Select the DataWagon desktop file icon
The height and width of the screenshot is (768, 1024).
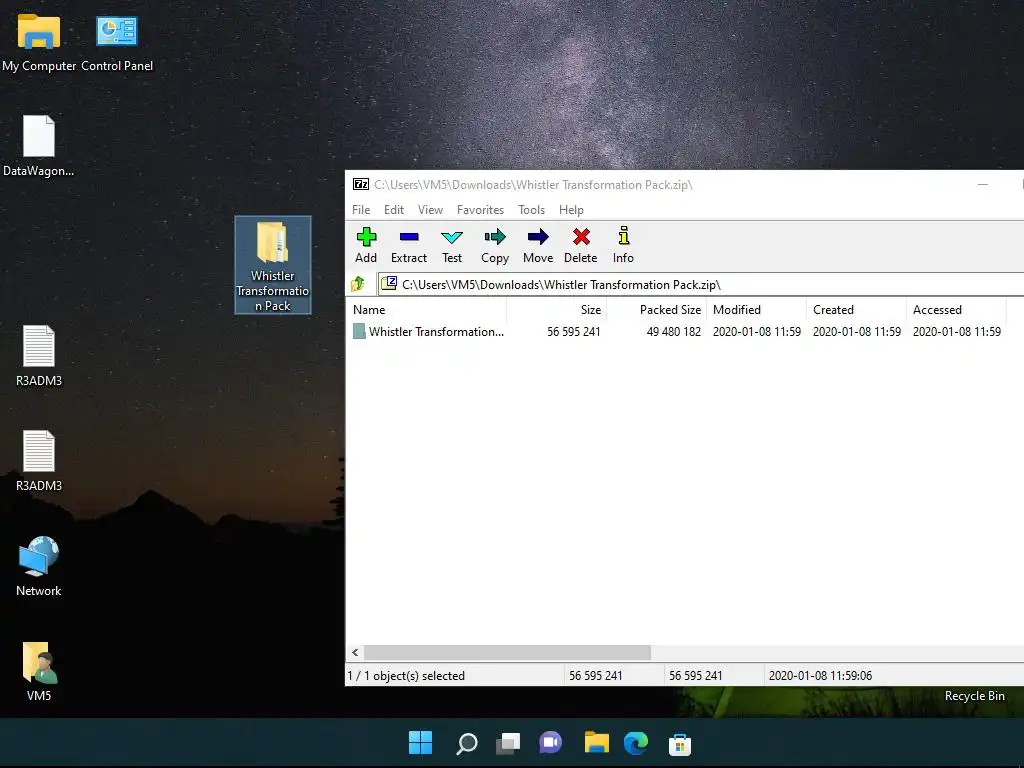coord(39,146)
